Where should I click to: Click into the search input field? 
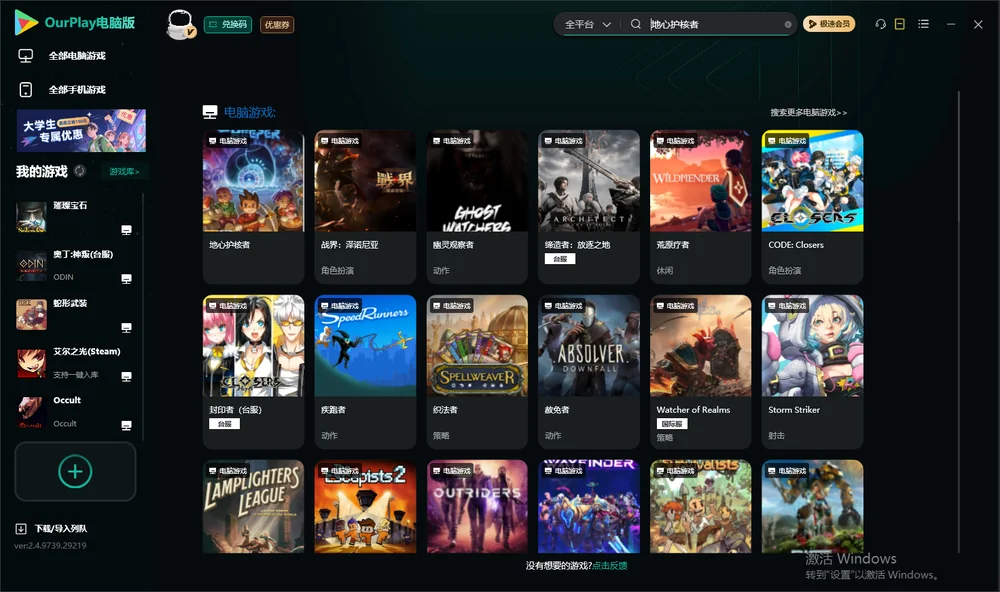[716, 24]
